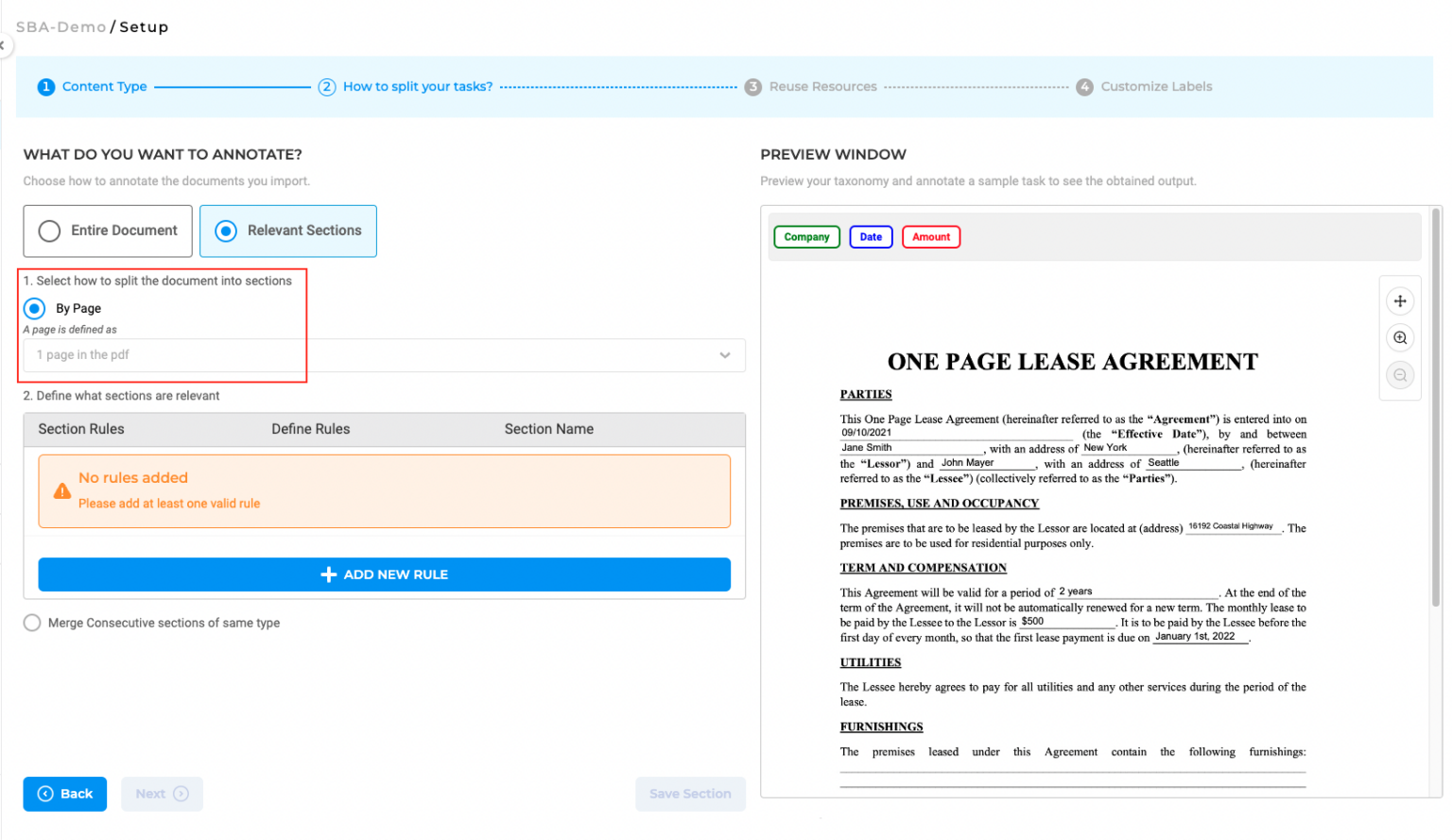Image resolution: width=1452 pixels, height=840 pixels.
Task: Collapse the panel using the left-edge chevron
Action: 4,44
